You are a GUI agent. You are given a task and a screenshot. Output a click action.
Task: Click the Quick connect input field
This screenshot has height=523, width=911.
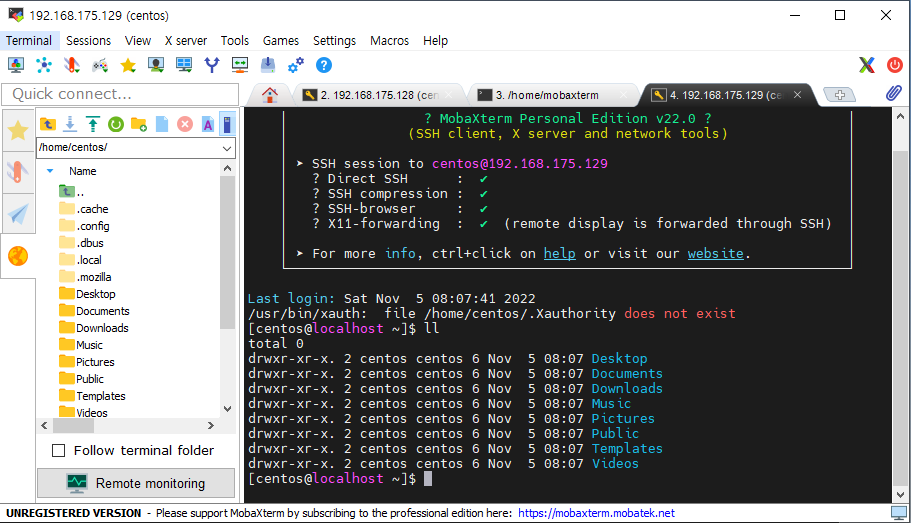coord(120,94)
